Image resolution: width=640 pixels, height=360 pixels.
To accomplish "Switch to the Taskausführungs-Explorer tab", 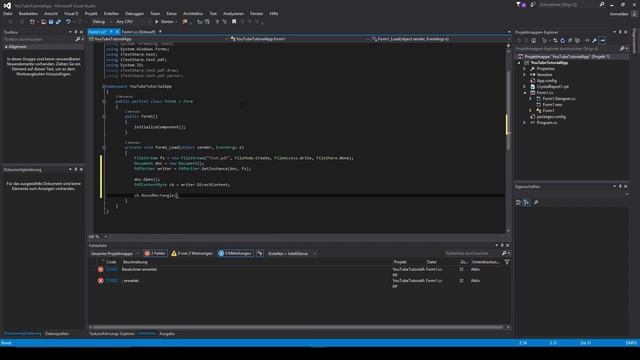I will (x=111, y=333).
